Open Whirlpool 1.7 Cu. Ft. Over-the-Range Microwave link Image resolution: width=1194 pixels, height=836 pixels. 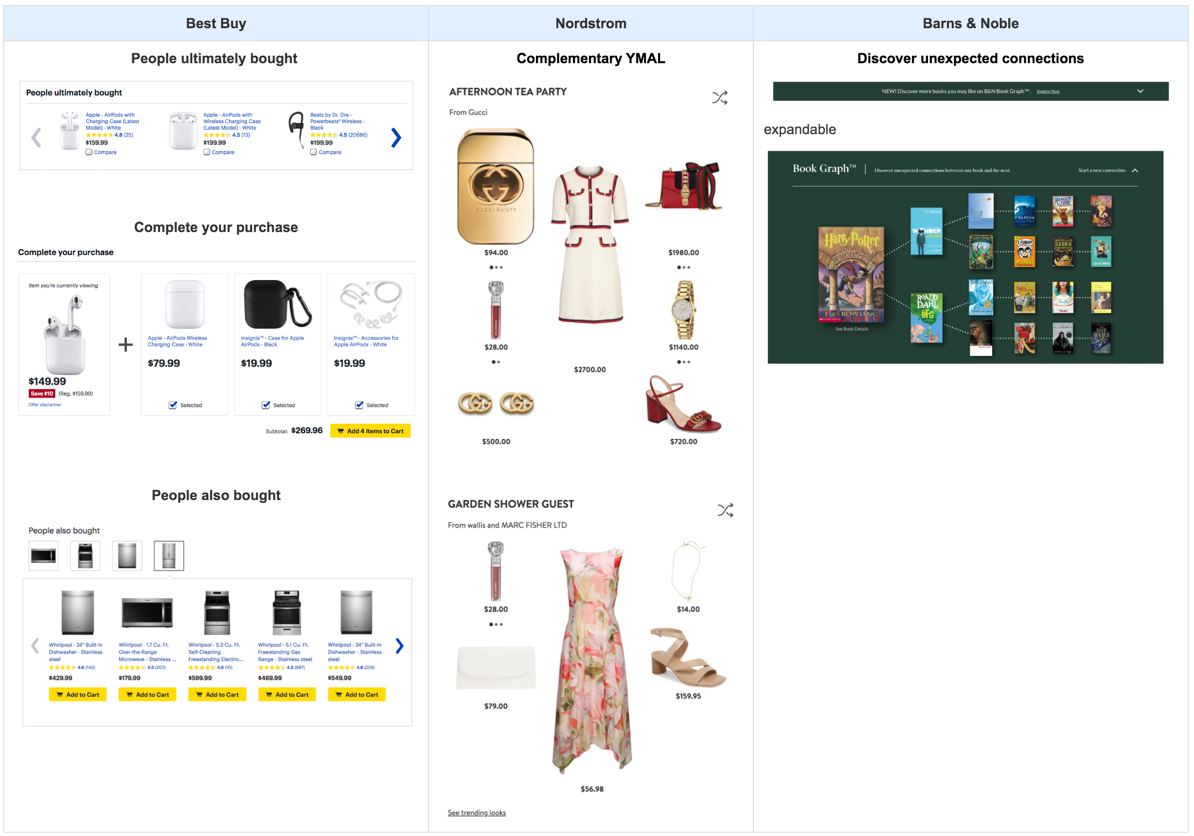click(x=147, y=652)
